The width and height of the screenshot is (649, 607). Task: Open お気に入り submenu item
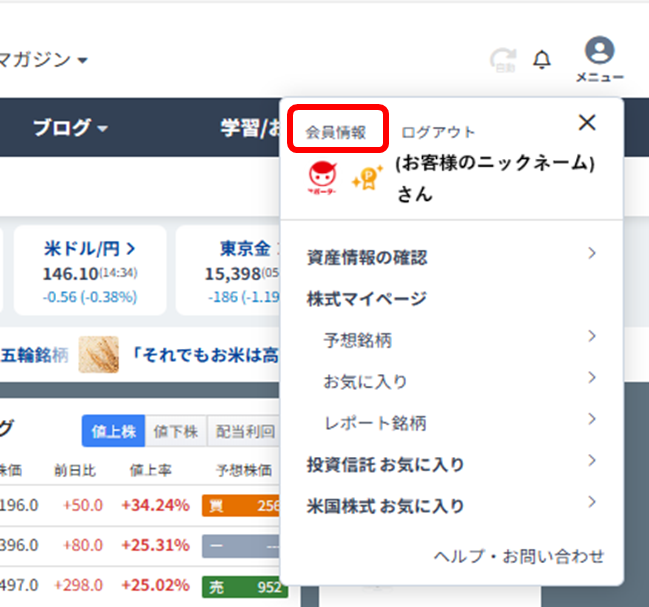365,381
